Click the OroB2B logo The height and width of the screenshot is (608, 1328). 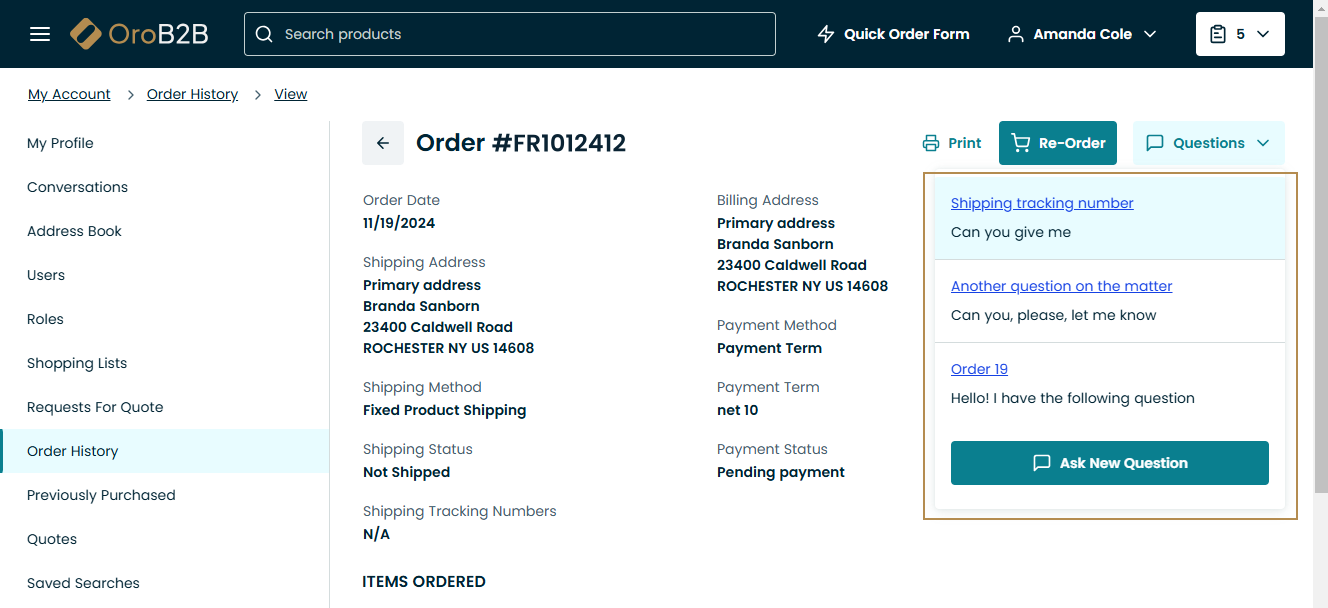click(x=139, y=34)
